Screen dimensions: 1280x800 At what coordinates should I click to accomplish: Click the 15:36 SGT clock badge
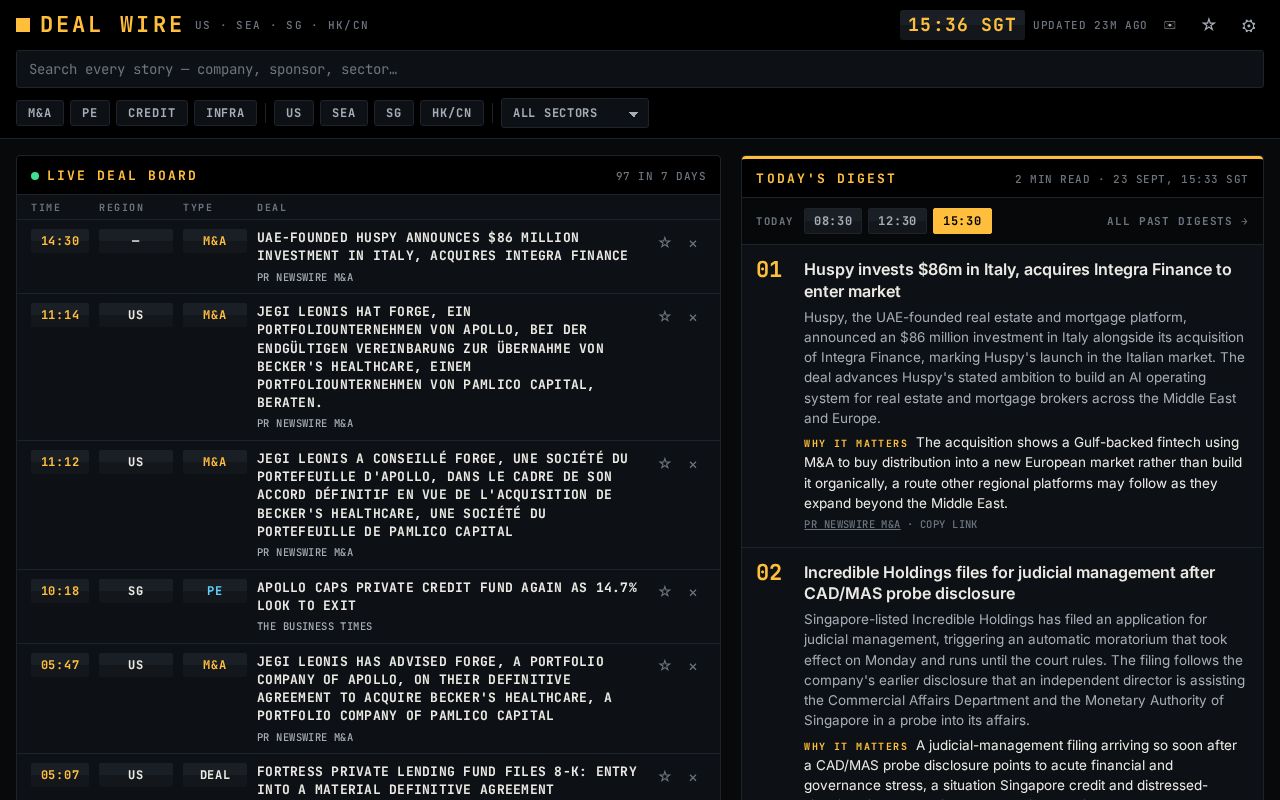(x=962, y=25)
